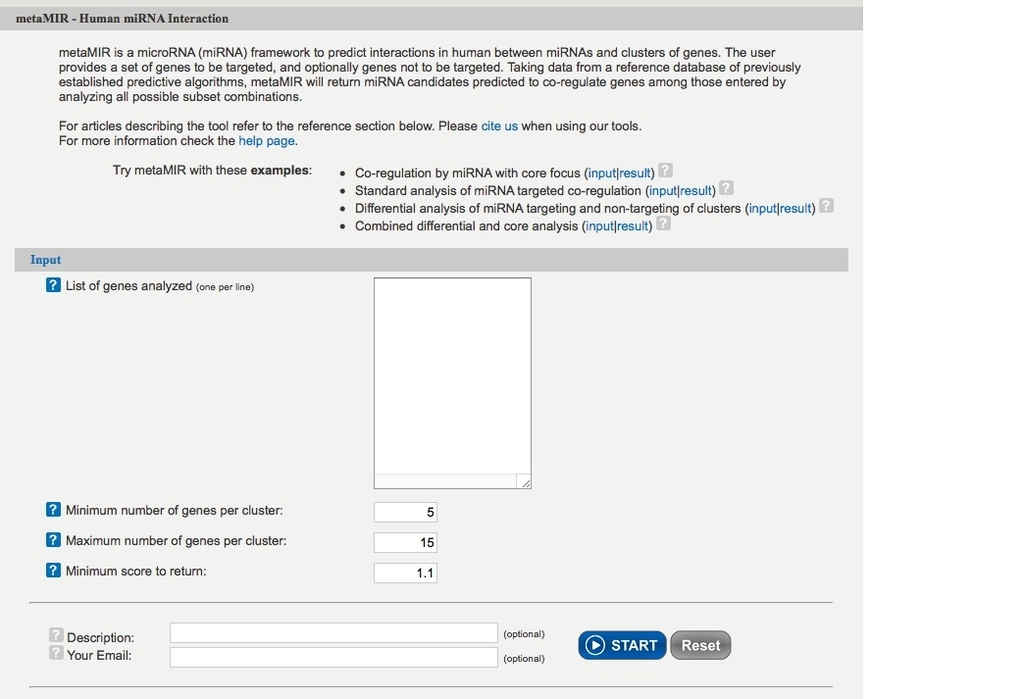Start the metaMIR analysis
1024x699 pixels.
click(622, 645)
